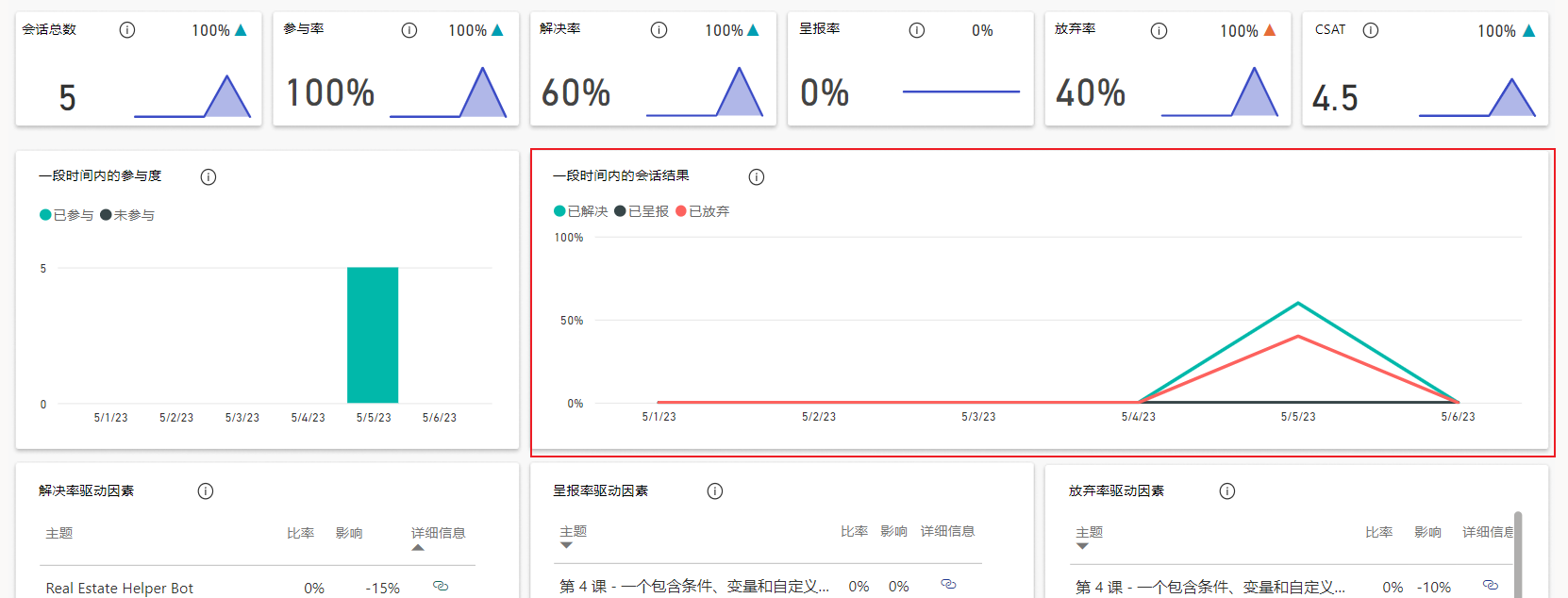The height and width of the screenshot is (598, 1568).
Task: Toggle 已放弃 legend item
Action: [x=703, y=211]
